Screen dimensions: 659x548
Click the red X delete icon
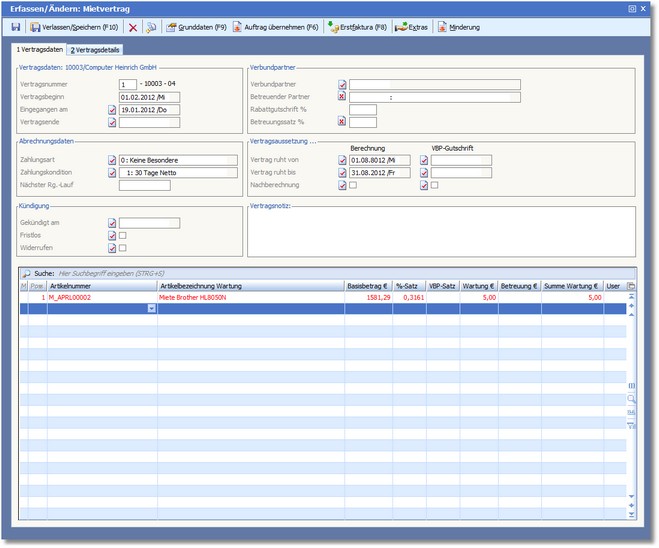(x=133, y=27)
